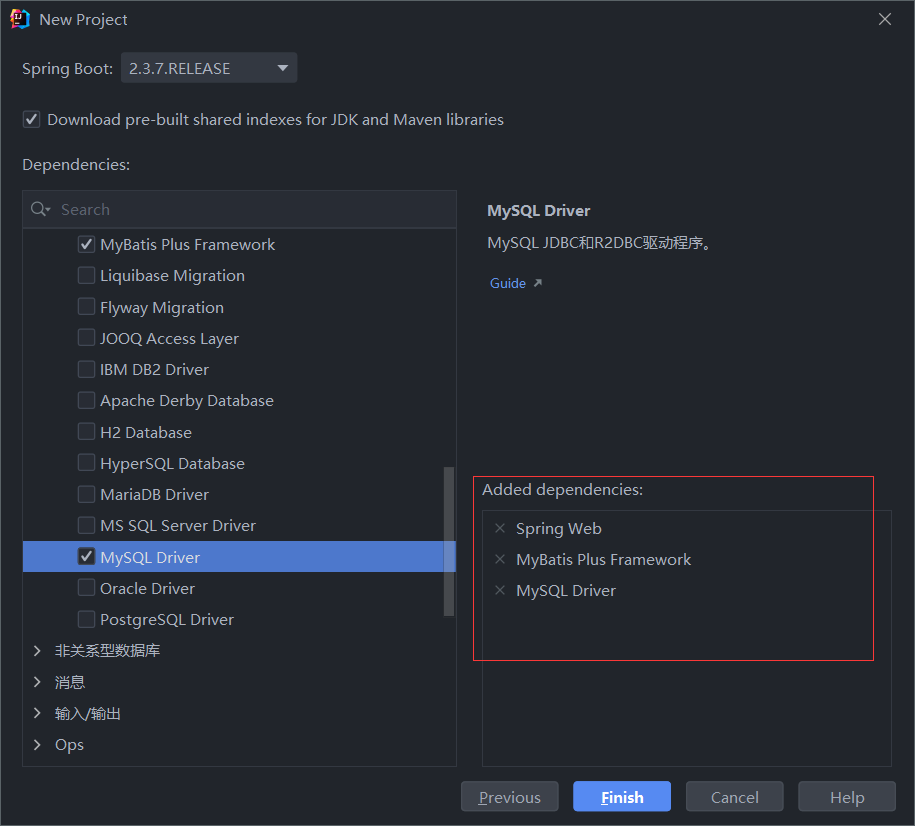Click the search magnifier icon
Image resolution: width=915 pixels, height=826 pixels.
point(40,209)
